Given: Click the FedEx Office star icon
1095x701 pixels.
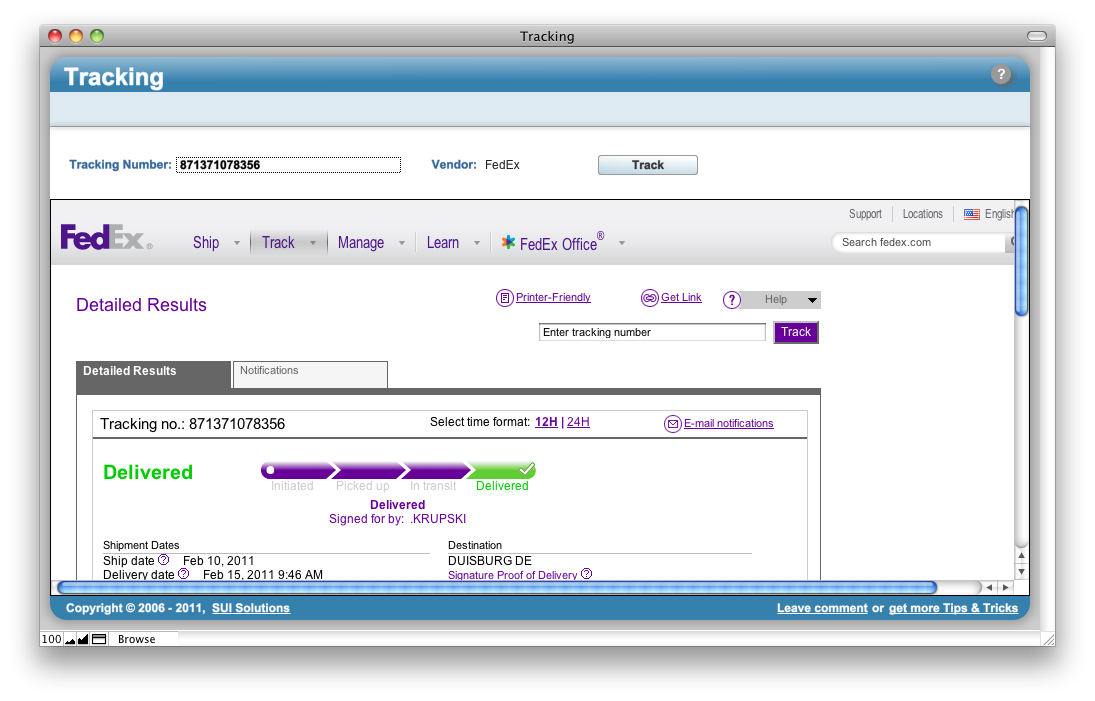Looking at the screenshot, I should (x=508, y=242).
